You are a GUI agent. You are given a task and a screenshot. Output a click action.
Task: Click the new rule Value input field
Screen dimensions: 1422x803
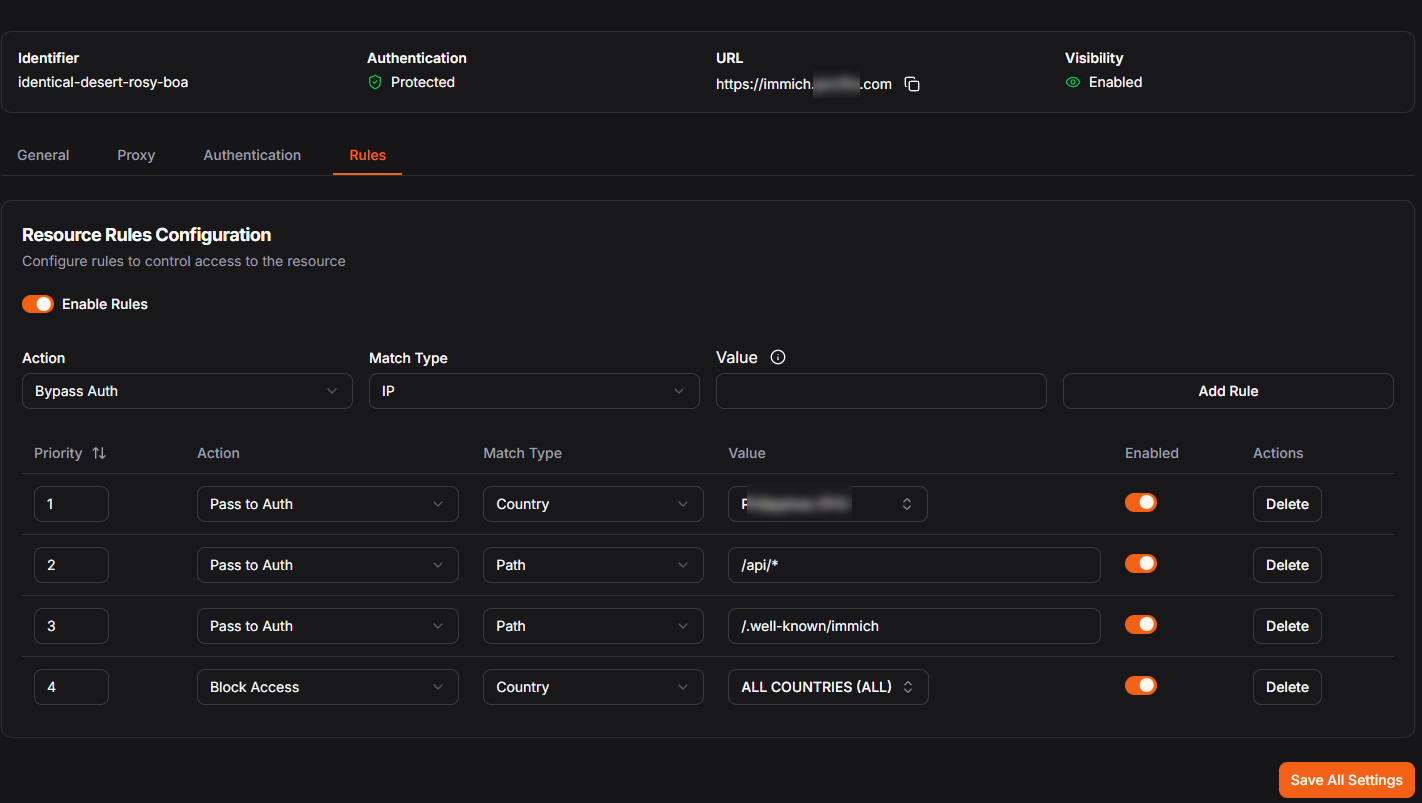(880, 391)
